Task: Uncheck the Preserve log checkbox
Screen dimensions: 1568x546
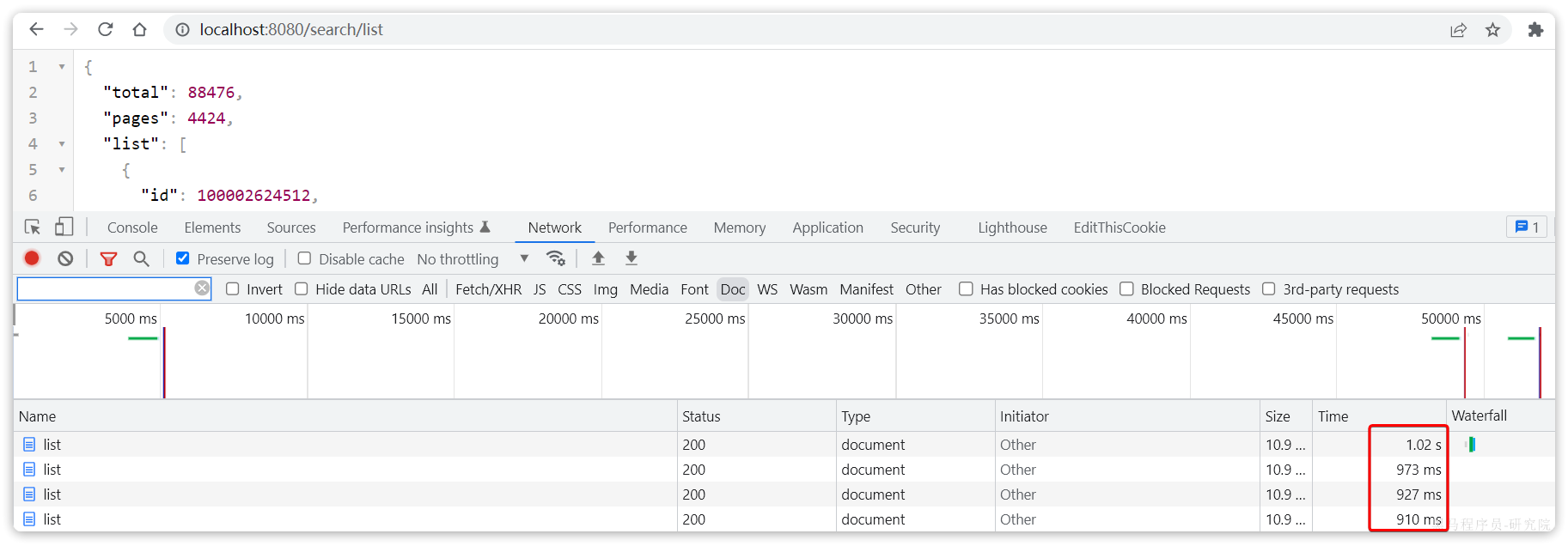Action: point(183,258)
